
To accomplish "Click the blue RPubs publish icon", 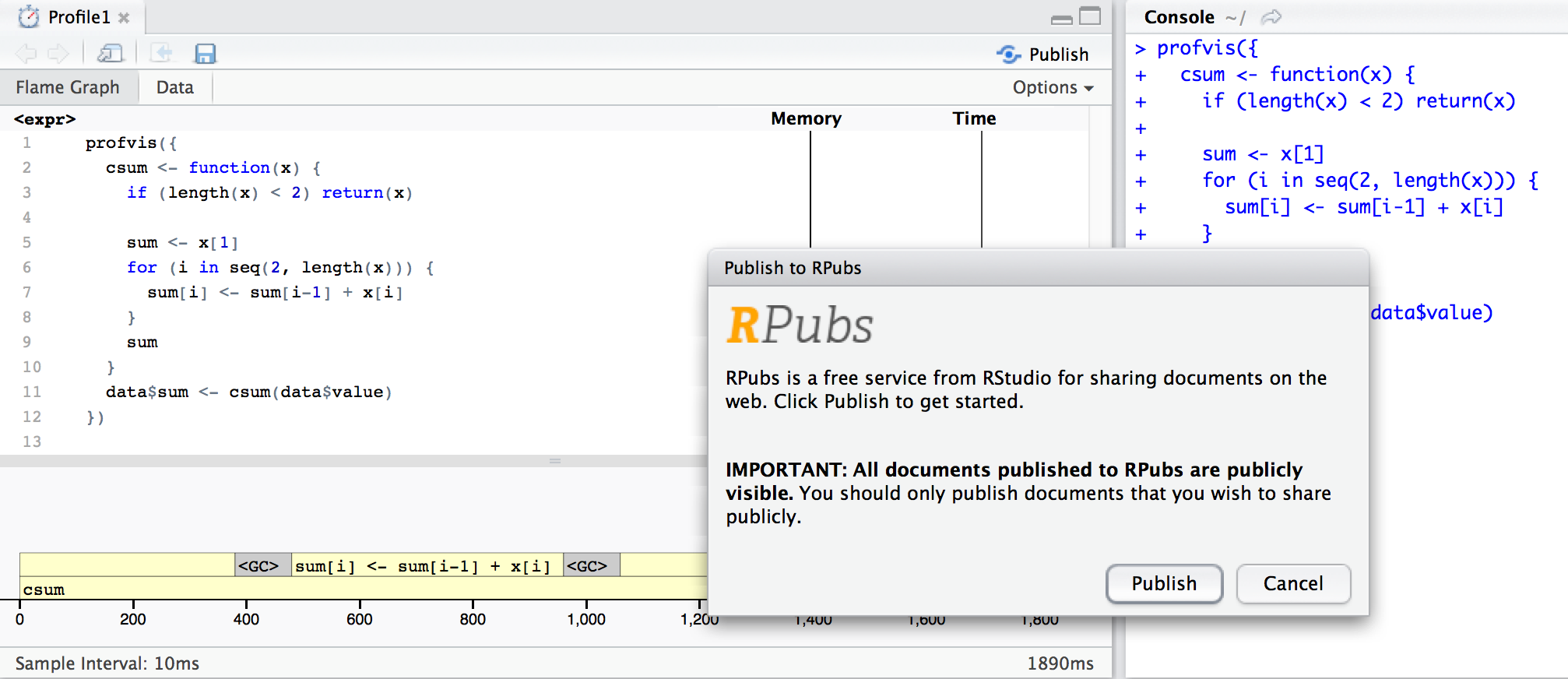I will click(x=1008, y=54).
